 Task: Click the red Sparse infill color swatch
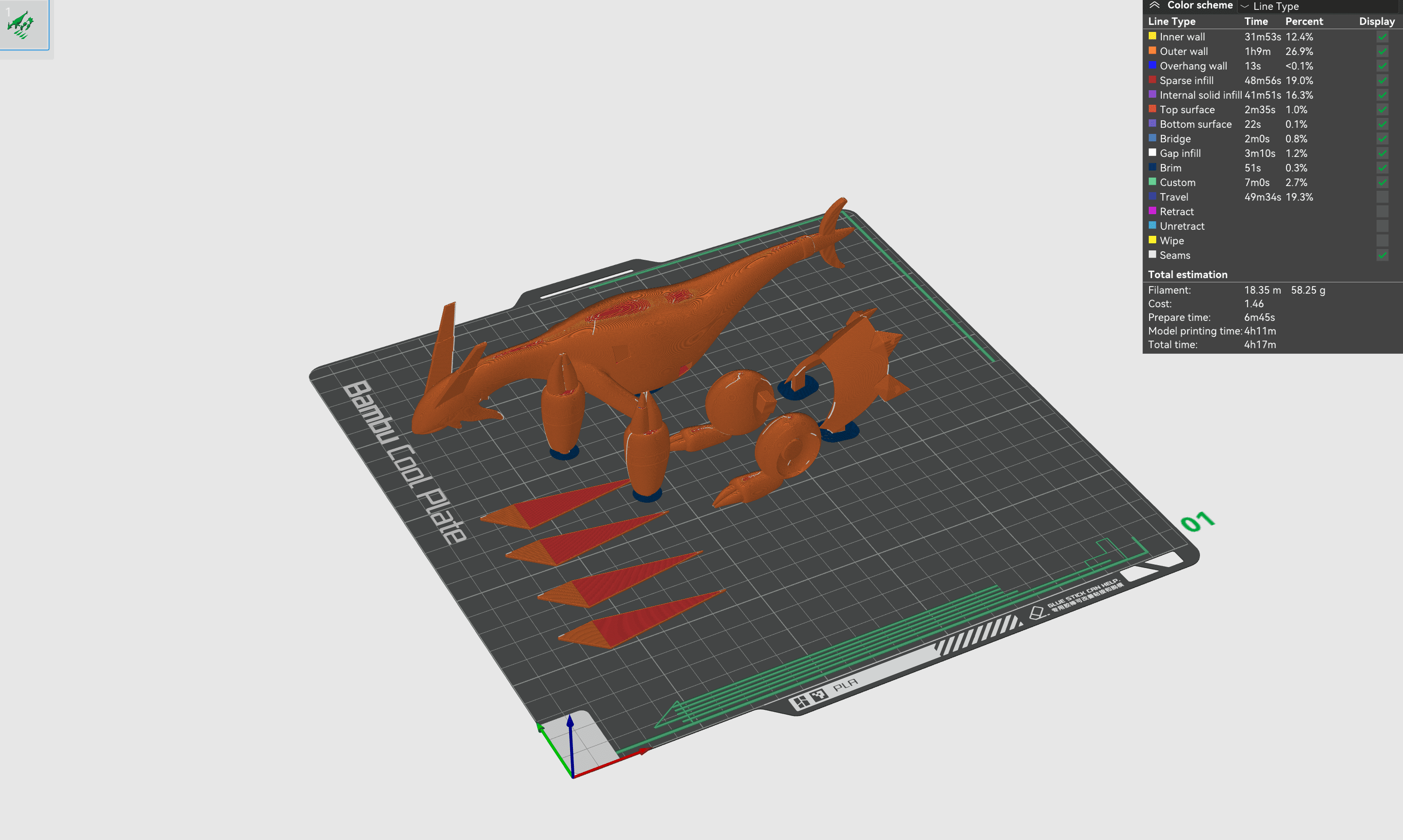click(x=1152, y=79)
